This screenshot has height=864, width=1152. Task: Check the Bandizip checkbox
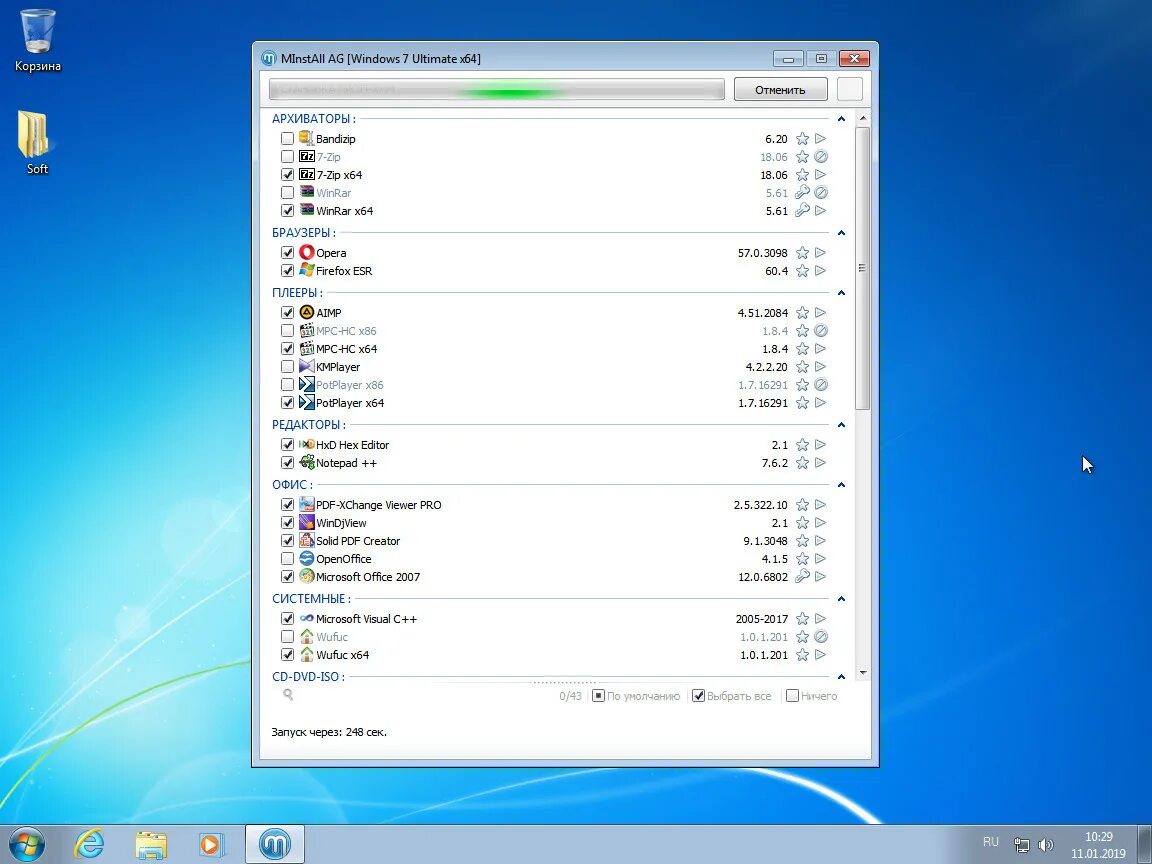coord(287,138)
